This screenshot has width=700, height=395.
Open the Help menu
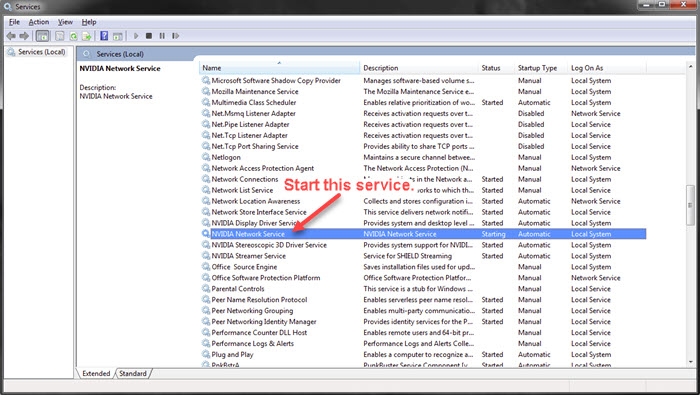(x=89, y=22)
